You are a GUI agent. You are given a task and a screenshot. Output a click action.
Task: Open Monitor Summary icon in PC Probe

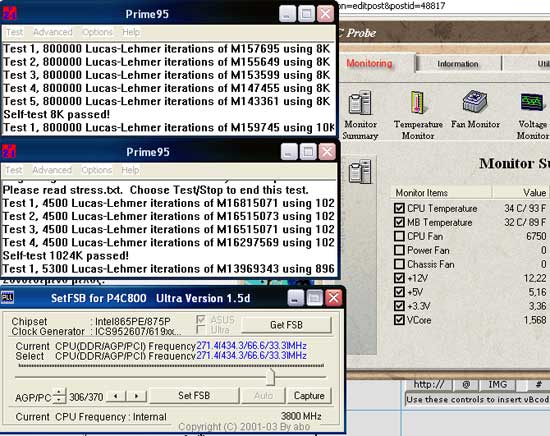point(360,115)
